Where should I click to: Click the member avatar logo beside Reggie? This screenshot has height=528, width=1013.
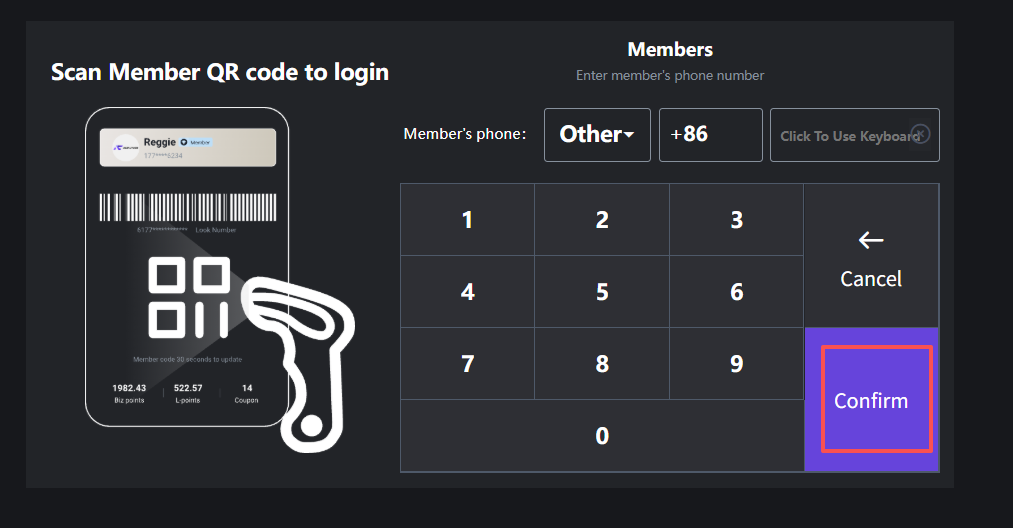point(126,146)
